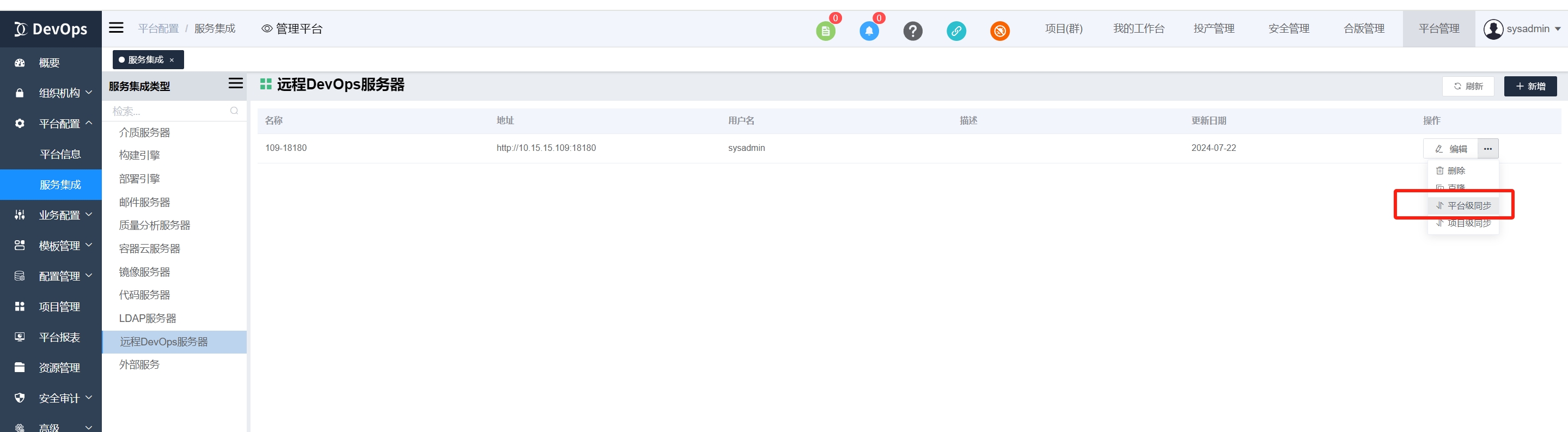Expand the 配置管理 sidebar menu

pos(51,276)
